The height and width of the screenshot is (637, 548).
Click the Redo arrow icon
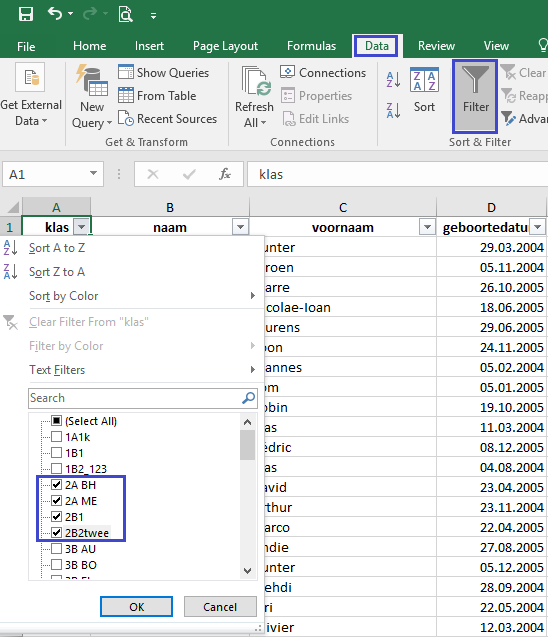90,14
